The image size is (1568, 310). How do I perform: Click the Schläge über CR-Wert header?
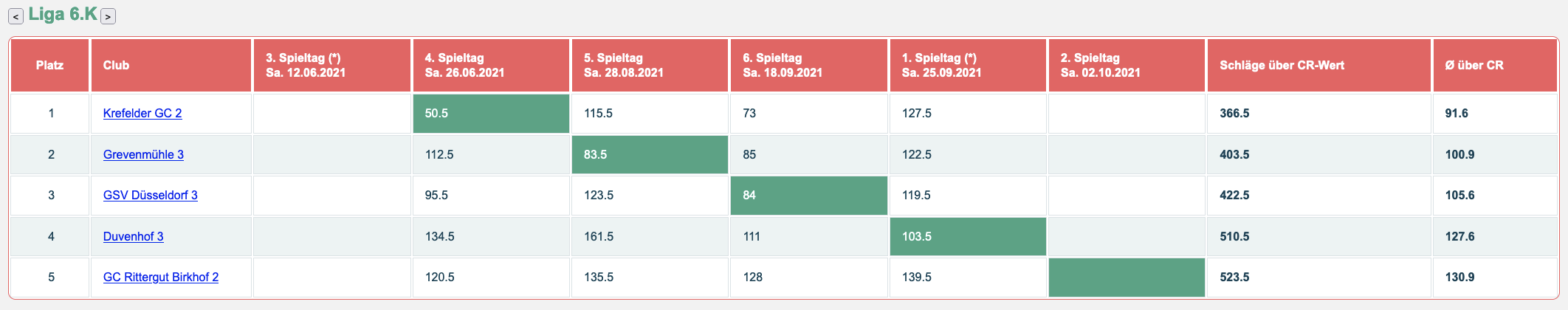[1282, 65]
